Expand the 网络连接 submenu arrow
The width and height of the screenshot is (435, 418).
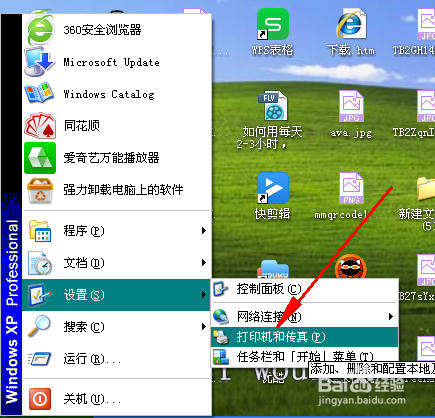pyautogui.click(x=391, y=317)
